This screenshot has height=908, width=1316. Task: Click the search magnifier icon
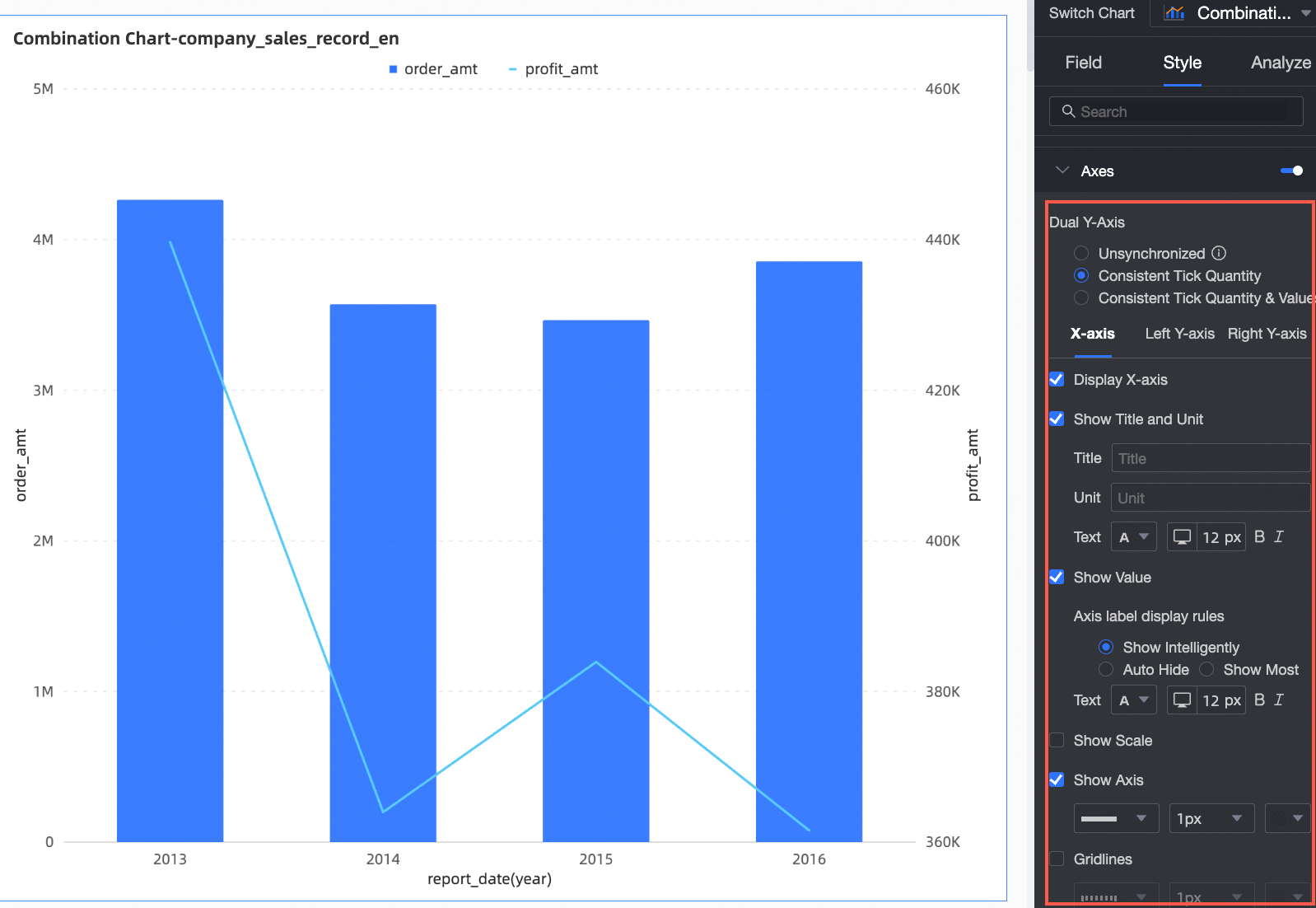click(x=1068, y=111)
